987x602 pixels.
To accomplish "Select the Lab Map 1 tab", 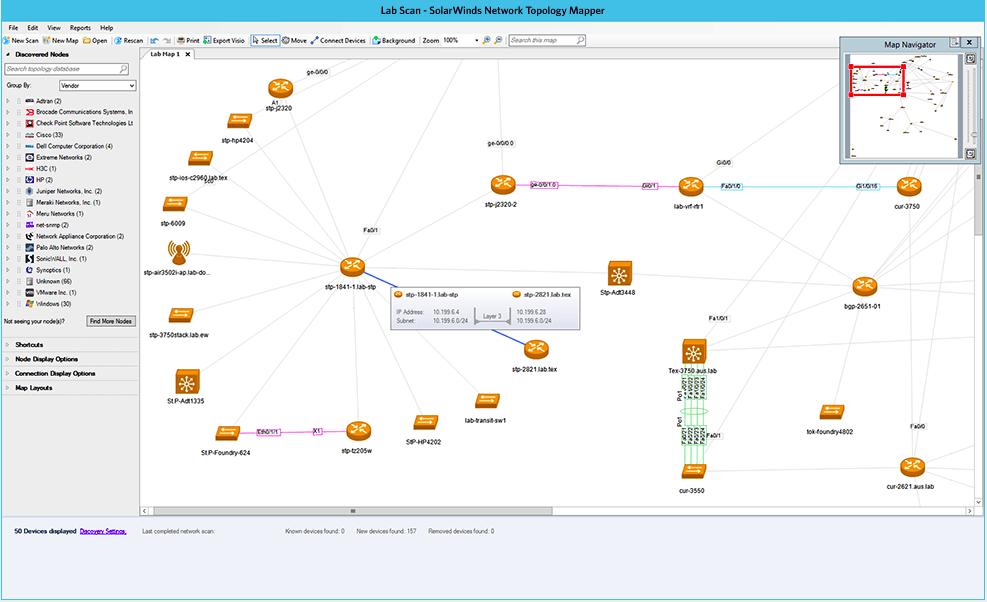I will (x=164, y=54).
